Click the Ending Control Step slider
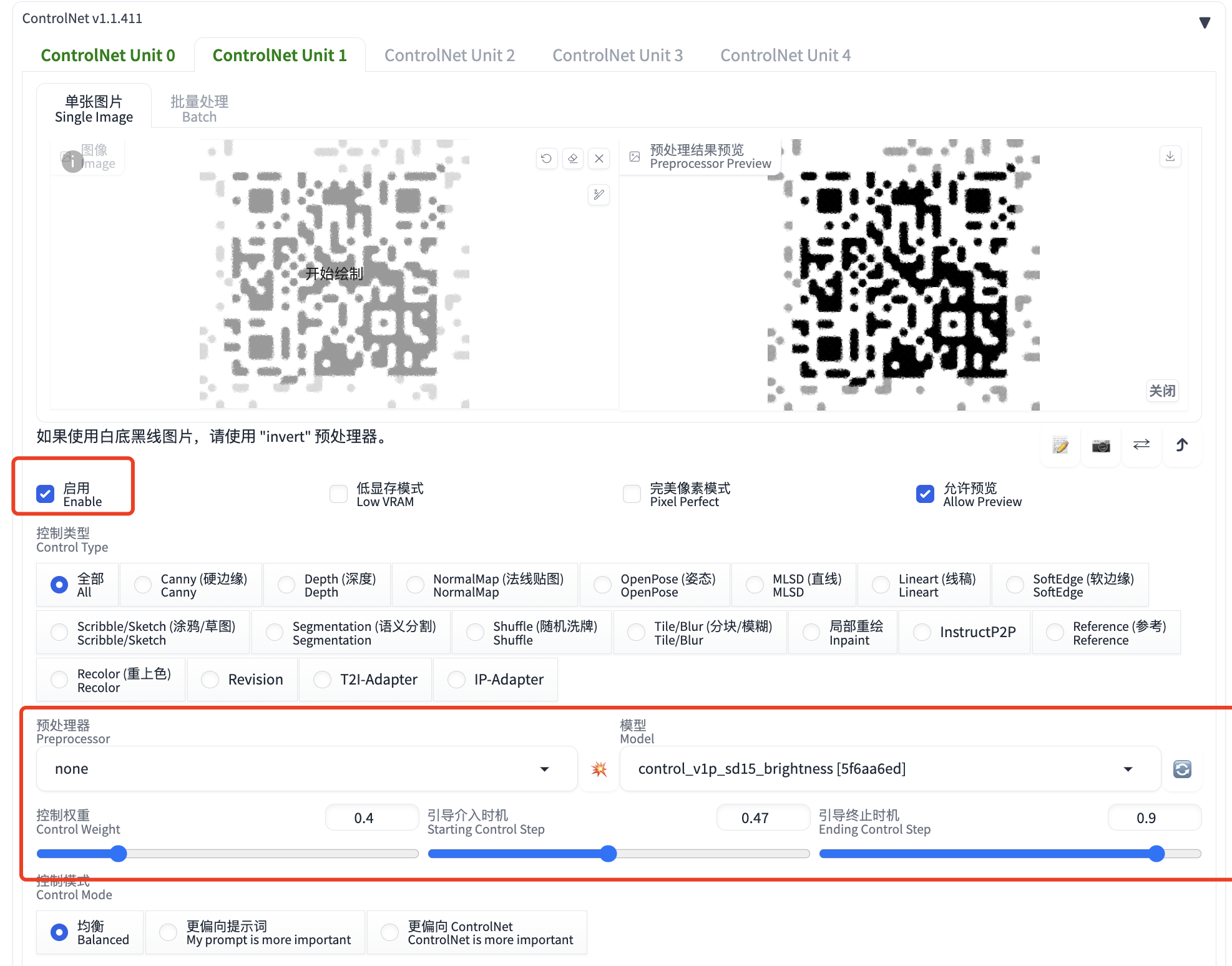The height and width of the screenshot is (966, 1232). pyautogui.click(x=1010, y=854)
